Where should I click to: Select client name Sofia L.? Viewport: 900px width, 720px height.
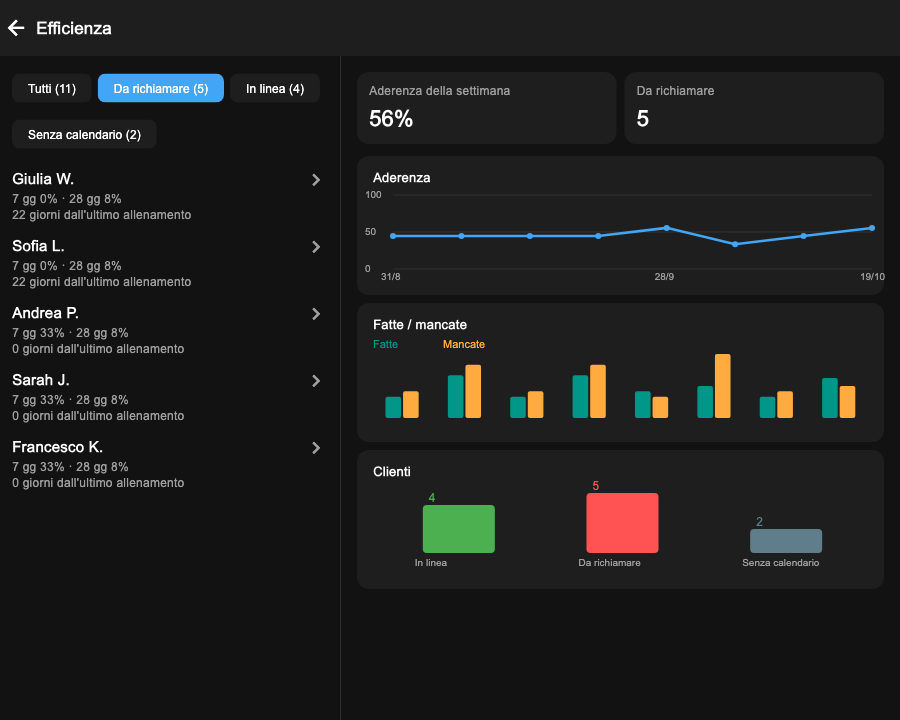38,246
